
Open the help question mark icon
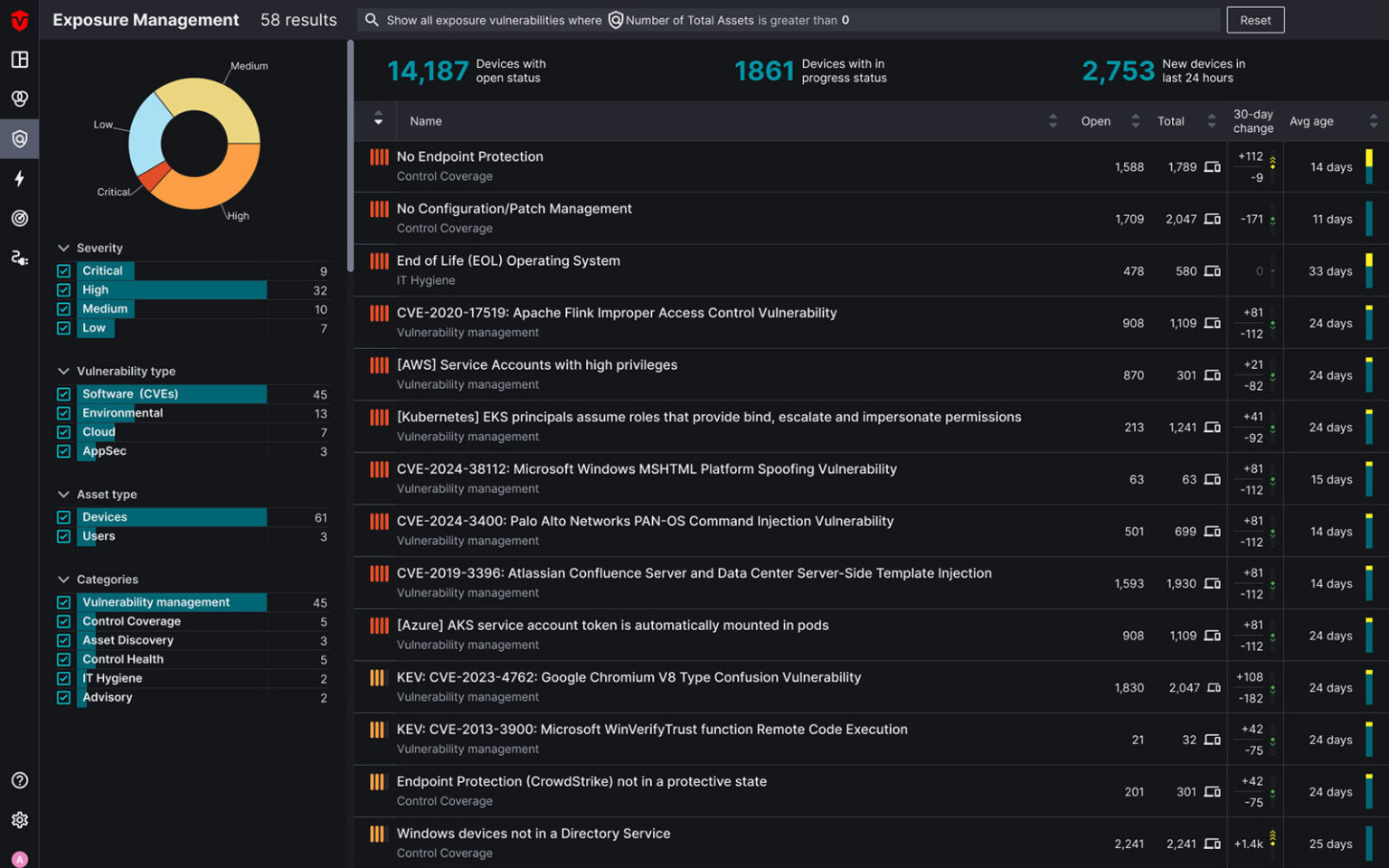(19, 780)
